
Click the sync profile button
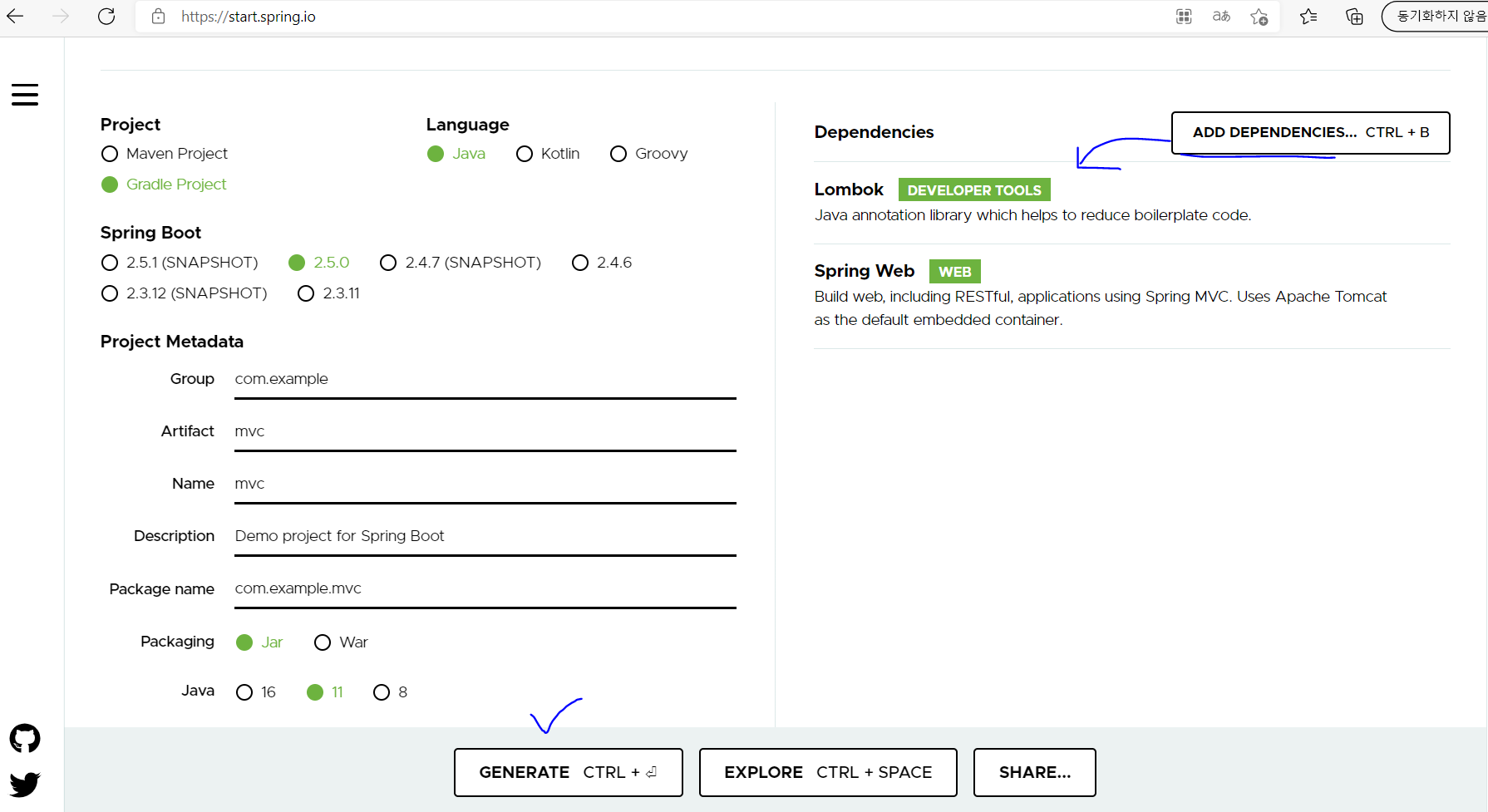click(1435, 16)
